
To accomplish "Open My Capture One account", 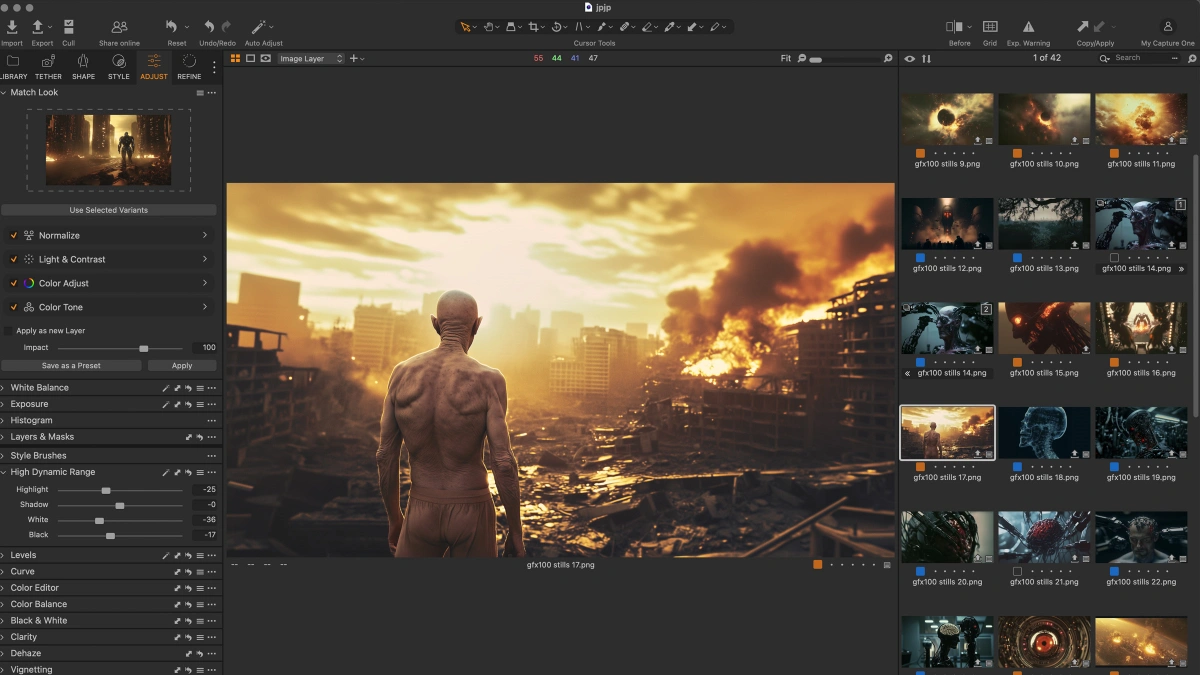I will tap(1167, 27).
